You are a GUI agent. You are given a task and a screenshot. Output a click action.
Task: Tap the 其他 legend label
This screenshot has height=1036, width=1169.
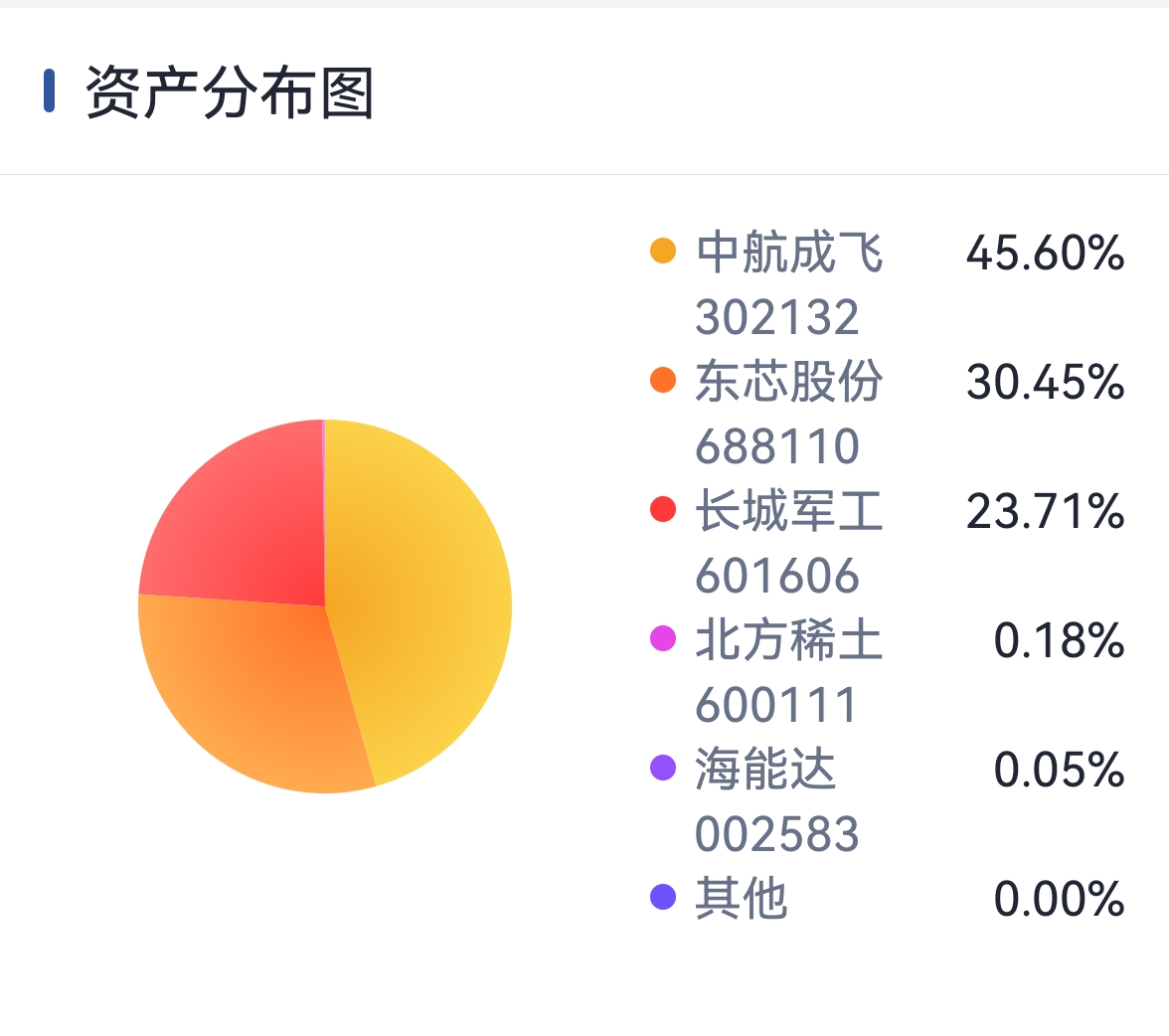point(742,898)
